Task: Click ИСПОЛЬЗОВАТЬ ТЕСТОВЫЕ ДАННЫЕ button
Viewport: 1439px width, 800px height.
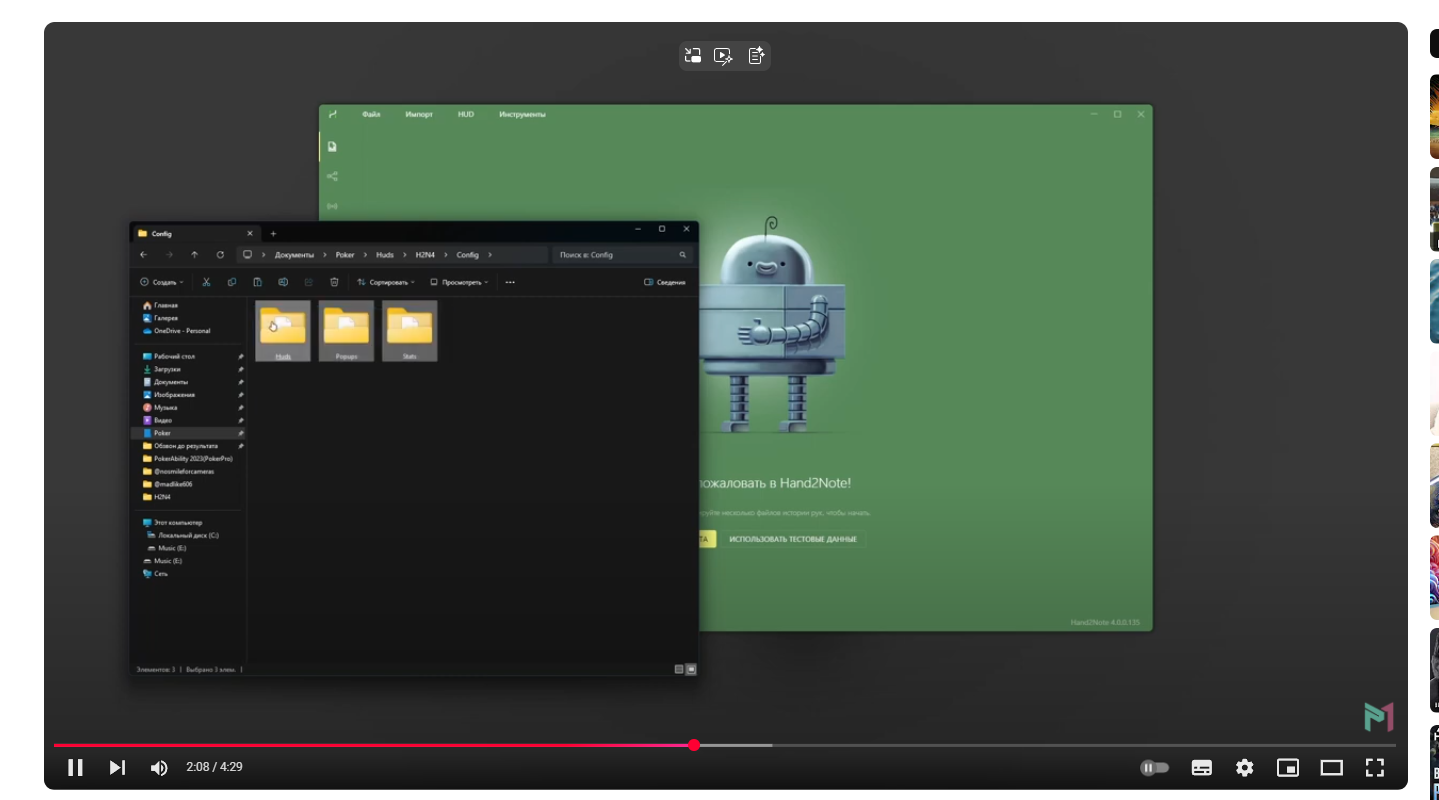Action: click(x=793, y=539)
